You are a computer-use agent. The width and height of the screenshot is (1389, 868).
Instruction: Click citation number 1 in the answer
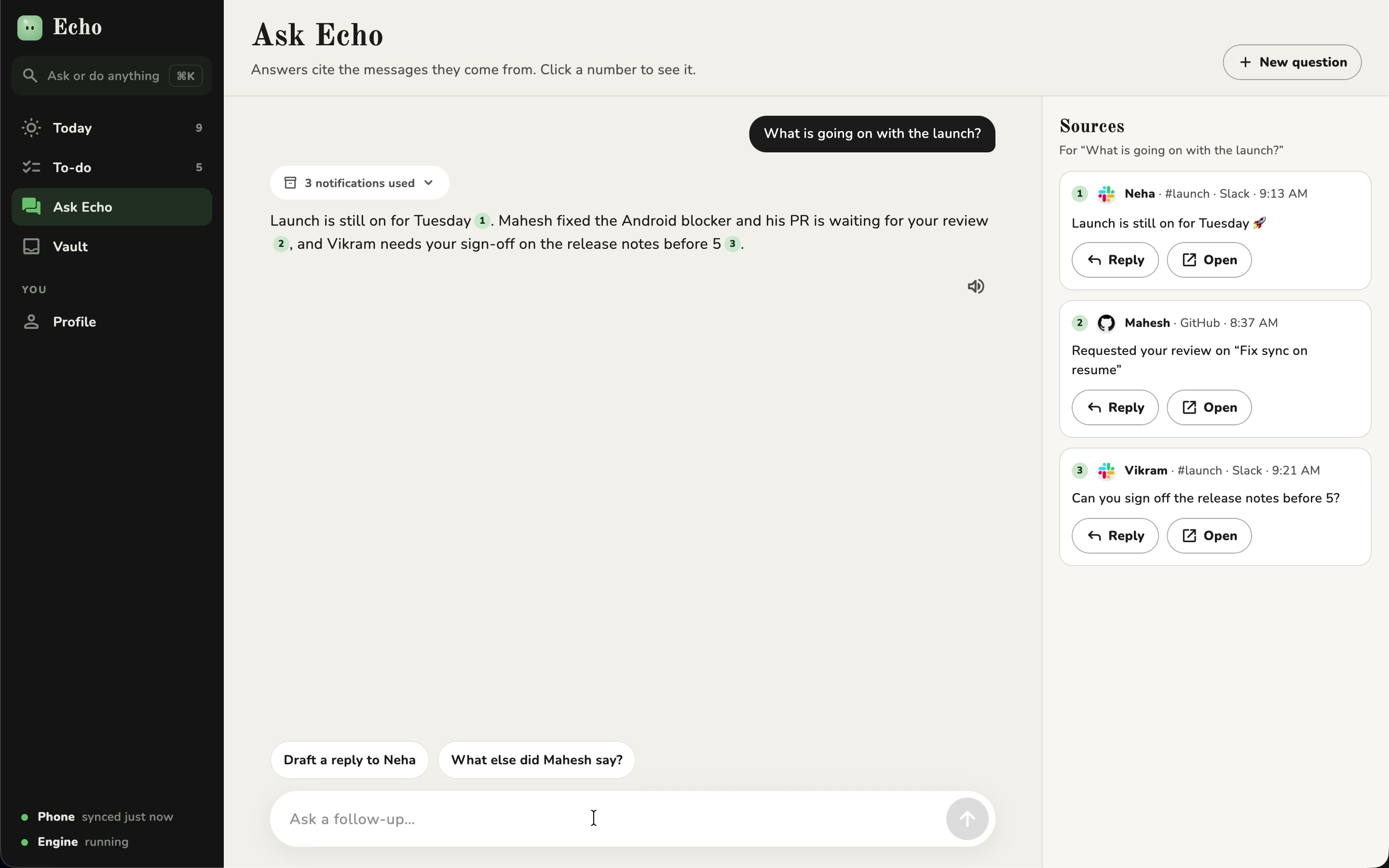pyautogui.click(x=482, y=220)
